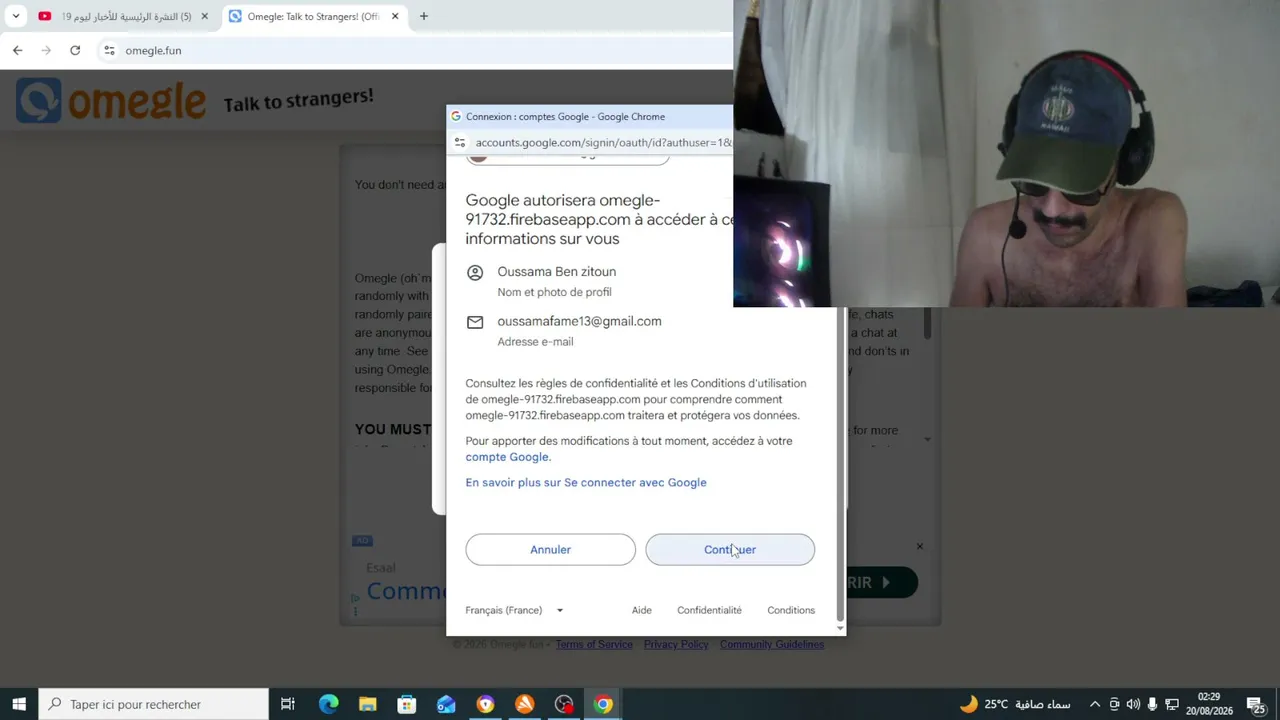Open the volume control in the tray
This screenshot has height=720, width=1280.
coord(1133,704)
